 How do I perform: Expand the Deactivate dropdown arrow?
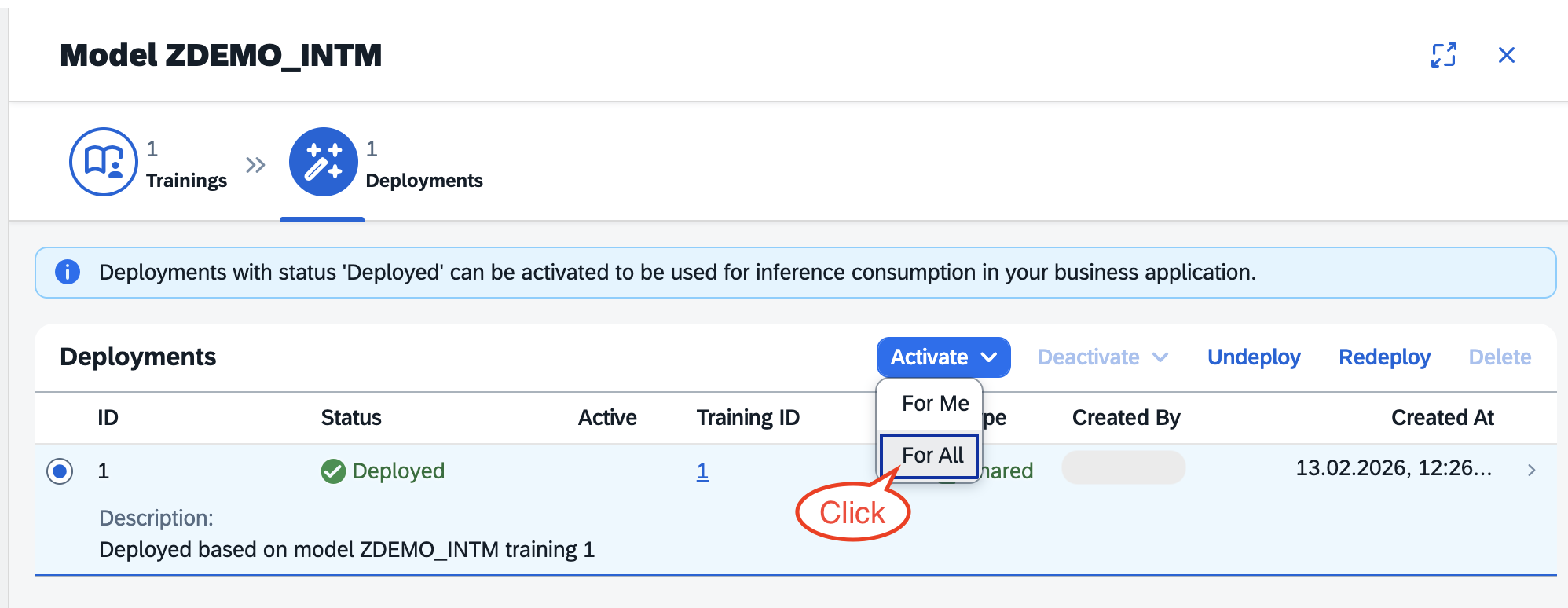(1160, 358)
